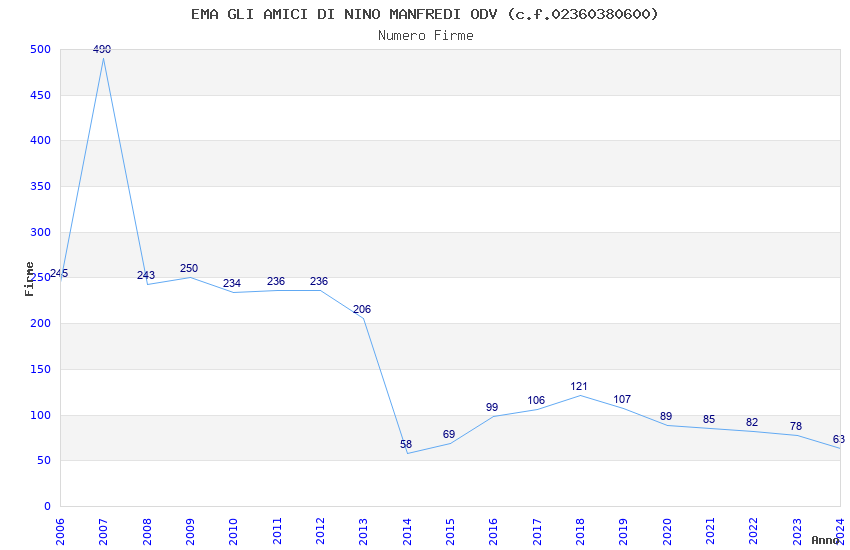
Task: Click data label 106 for 2017
Action: (x=536, y=400)
